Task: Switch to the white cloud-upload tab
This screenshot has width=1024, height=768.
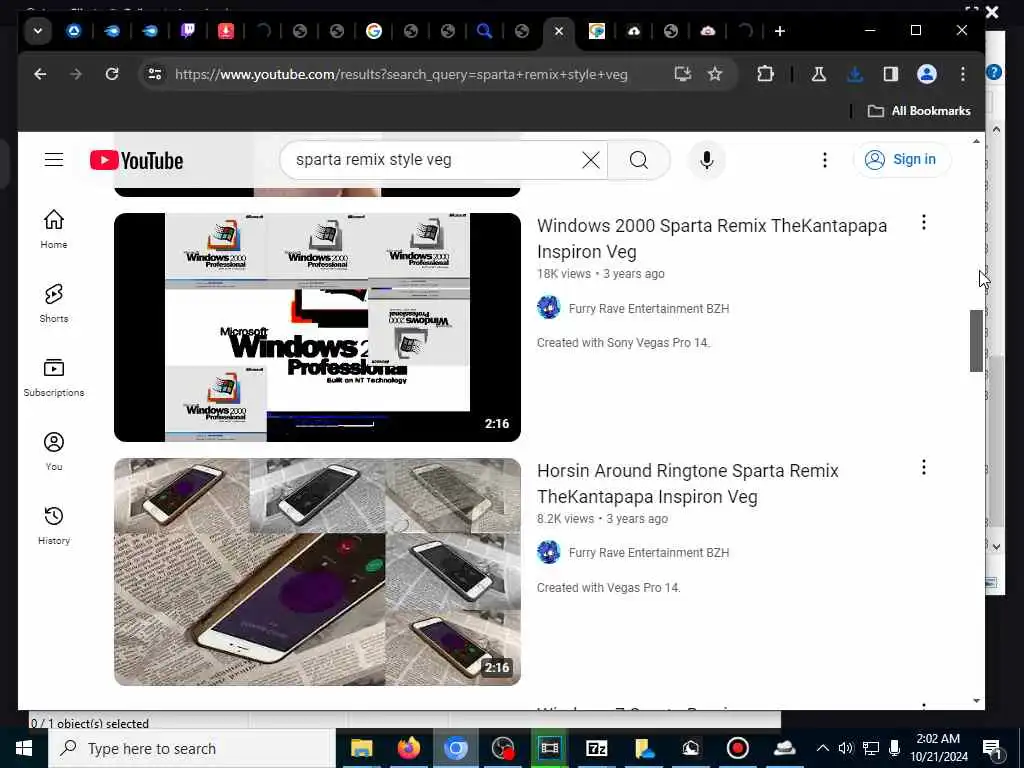Action: [x=633, y=31]
